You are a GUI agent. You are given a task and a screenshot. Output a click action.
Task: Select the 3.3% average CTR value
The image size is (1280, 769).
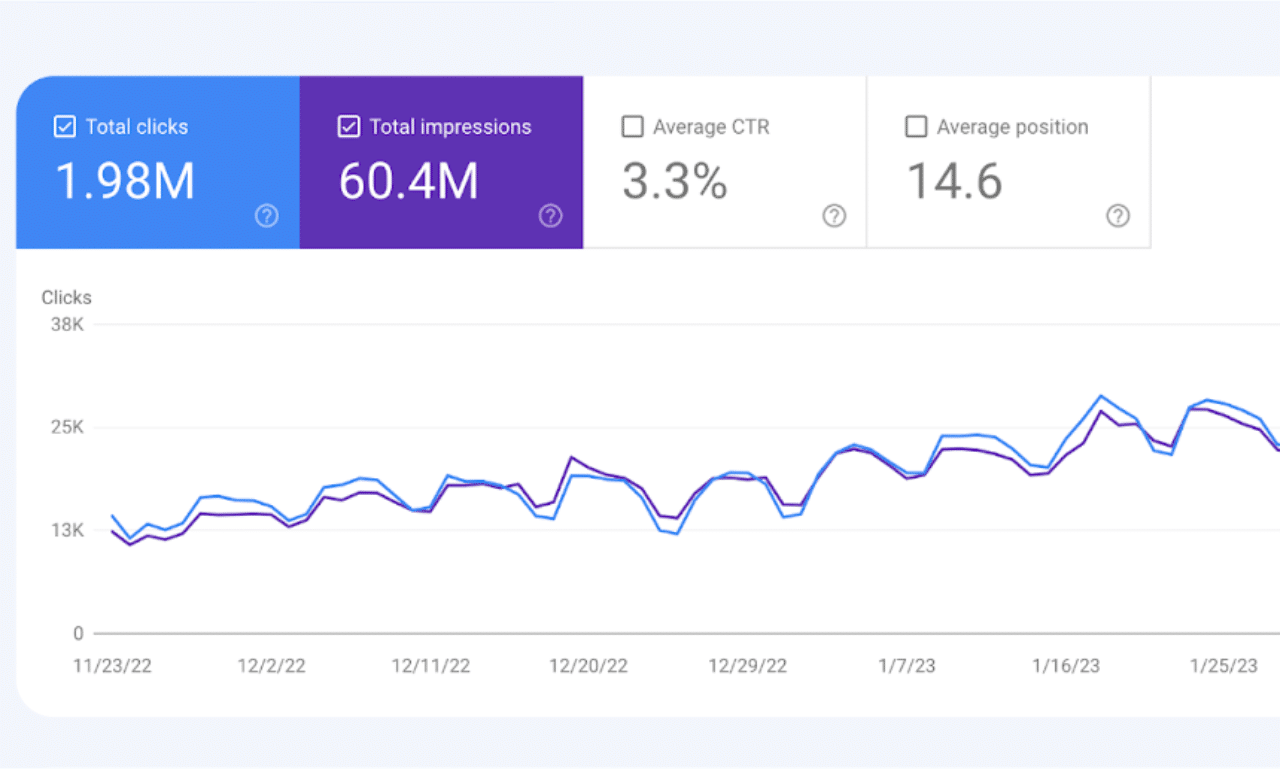pos(674,182)
